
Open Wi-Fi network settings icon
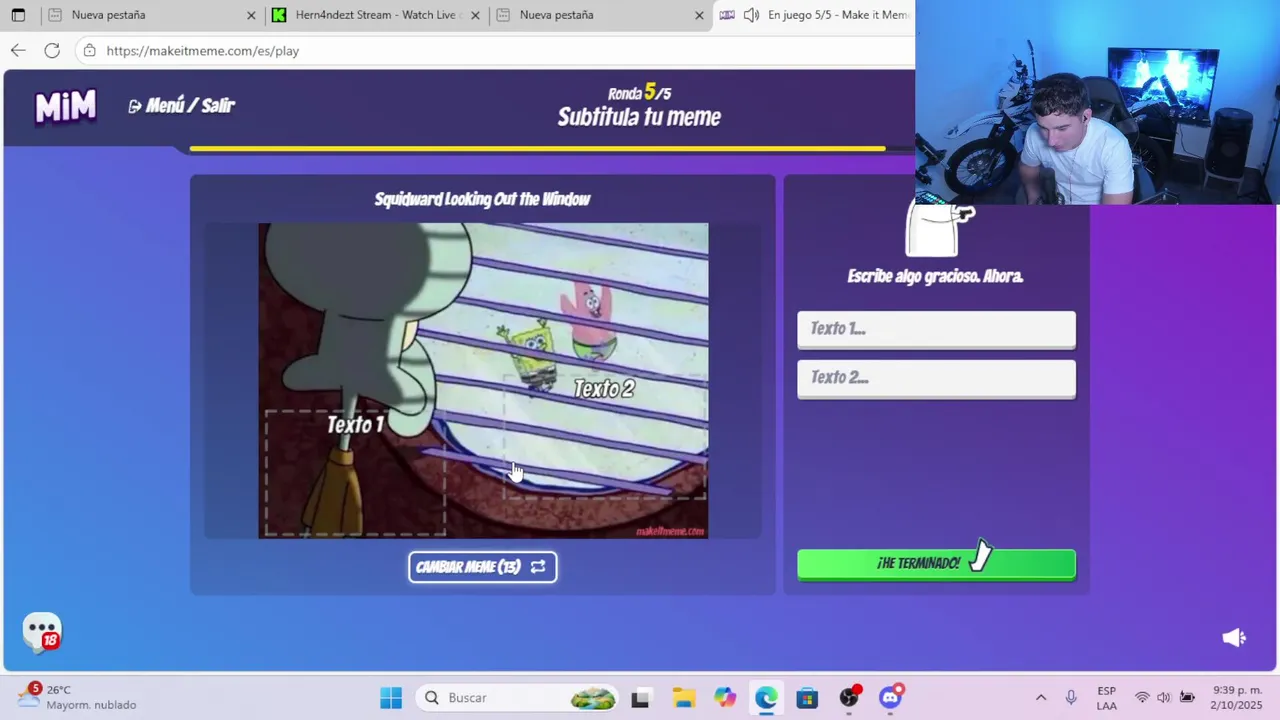point(1142,698)
